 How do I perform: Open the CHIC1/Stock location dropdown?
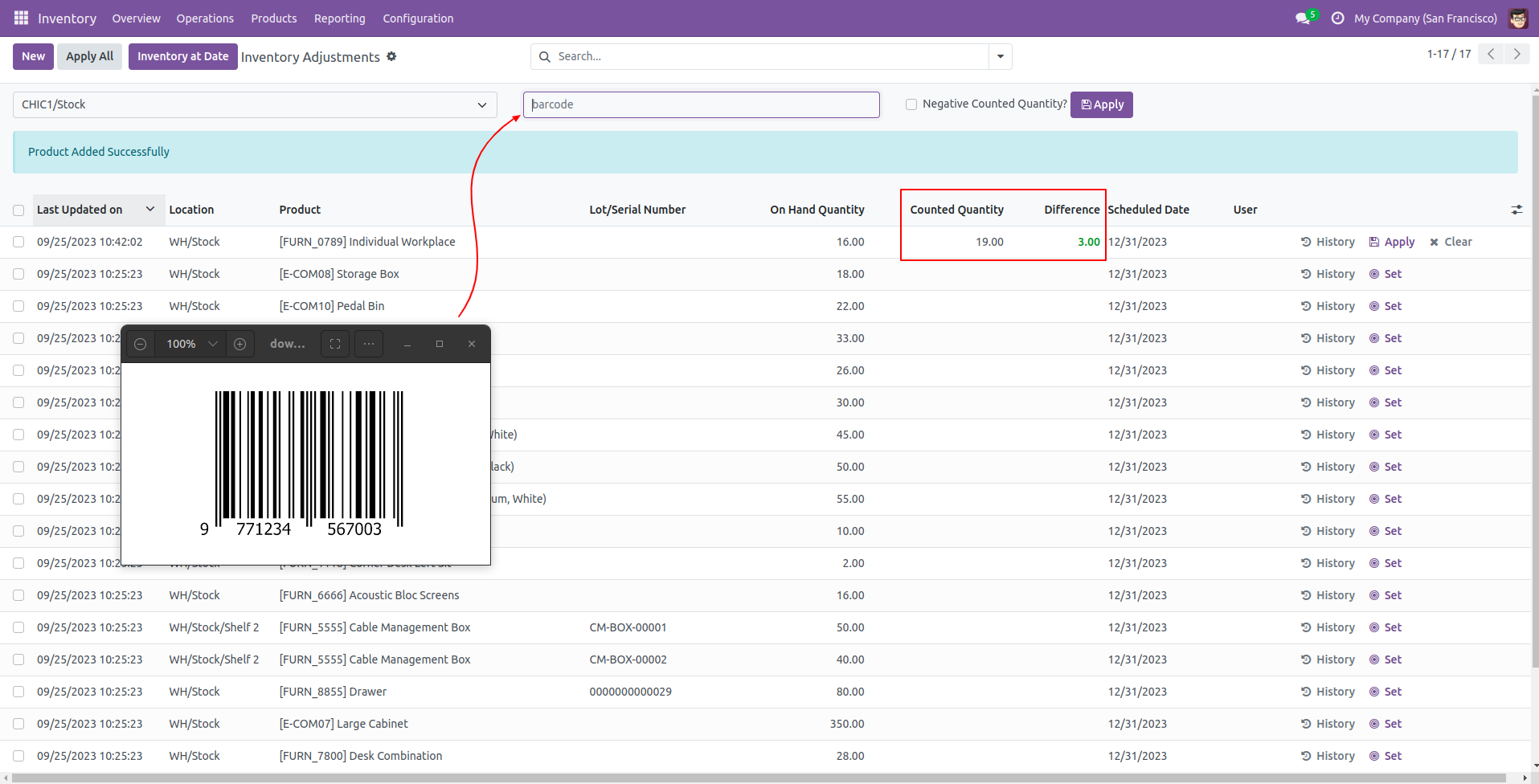(255, 104)
